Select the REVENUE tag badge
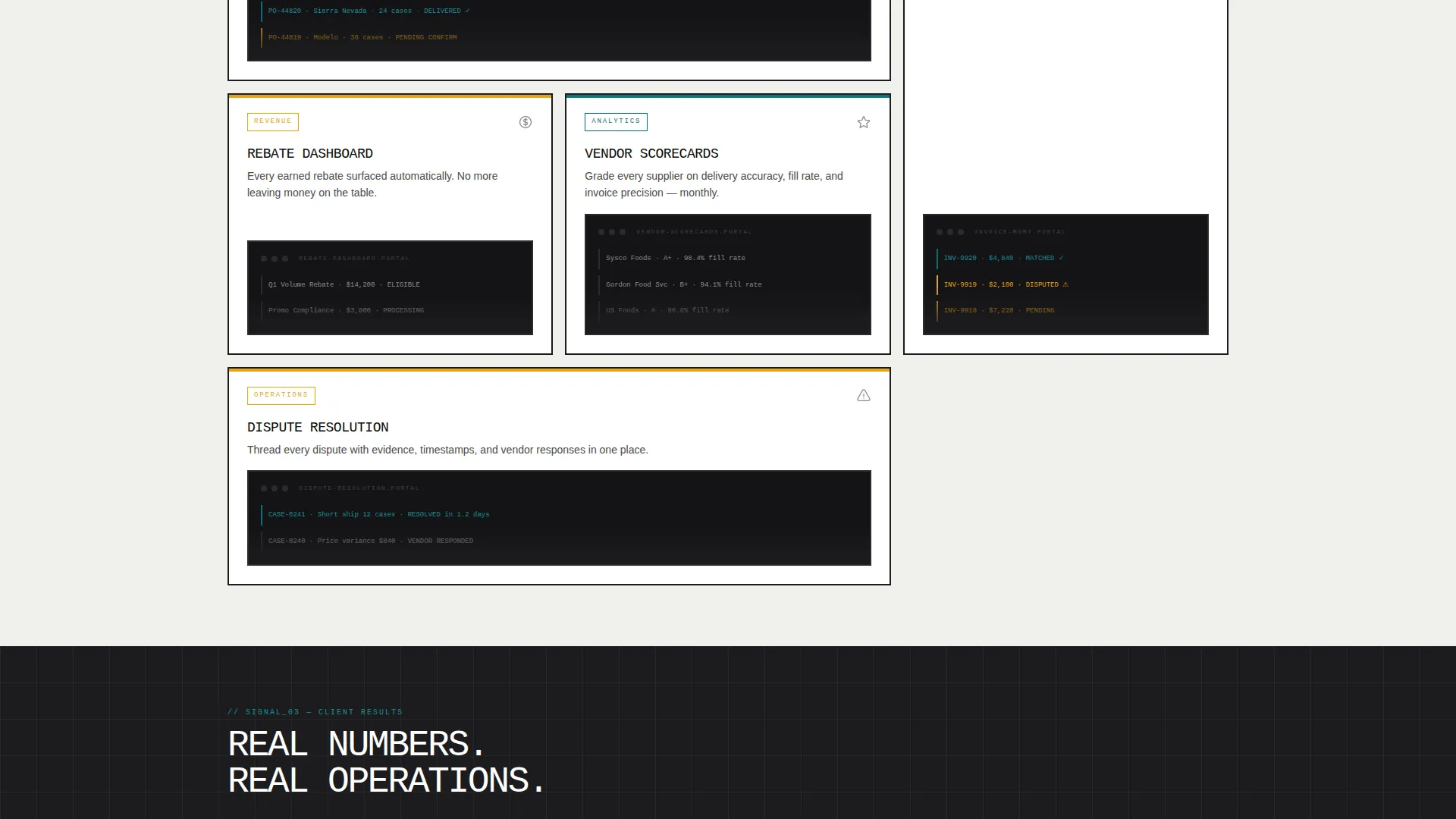 click(273, 121)
